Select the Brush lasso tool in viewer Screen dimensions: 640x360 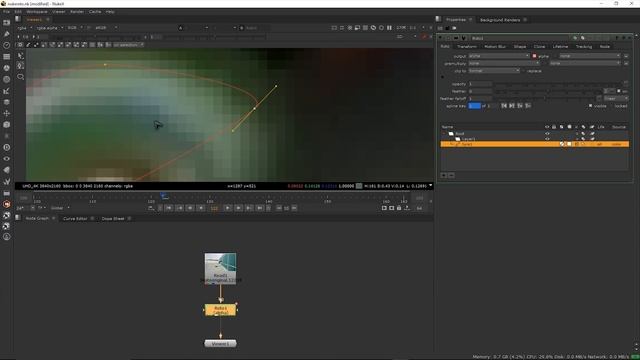click(20, 77)
